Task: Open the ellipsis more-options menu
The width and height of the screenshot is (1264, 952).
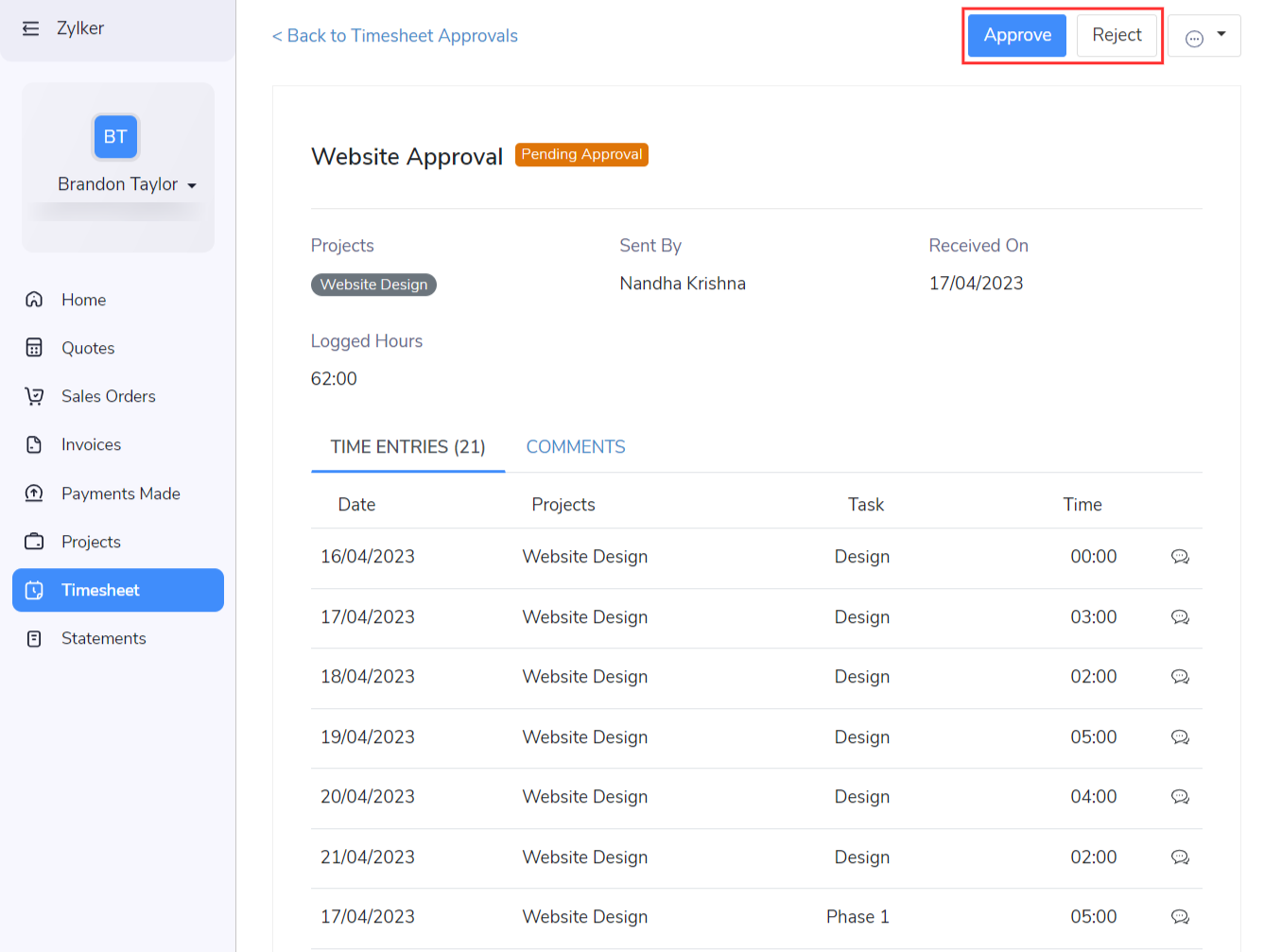Action: 1195,36
